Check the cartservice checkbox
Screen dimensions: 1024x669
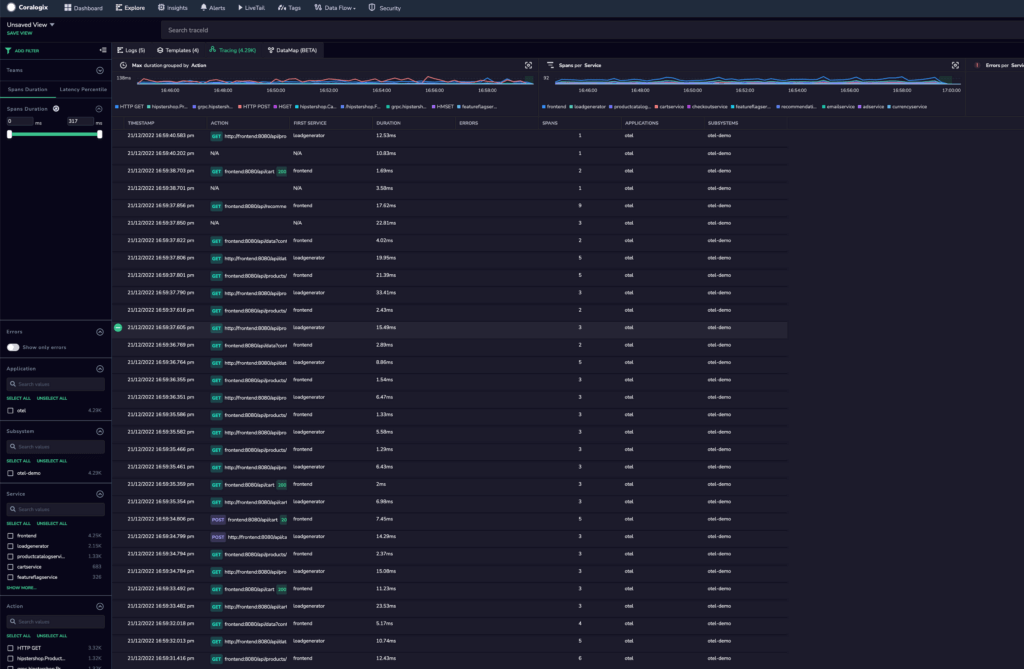pos(10,567)
